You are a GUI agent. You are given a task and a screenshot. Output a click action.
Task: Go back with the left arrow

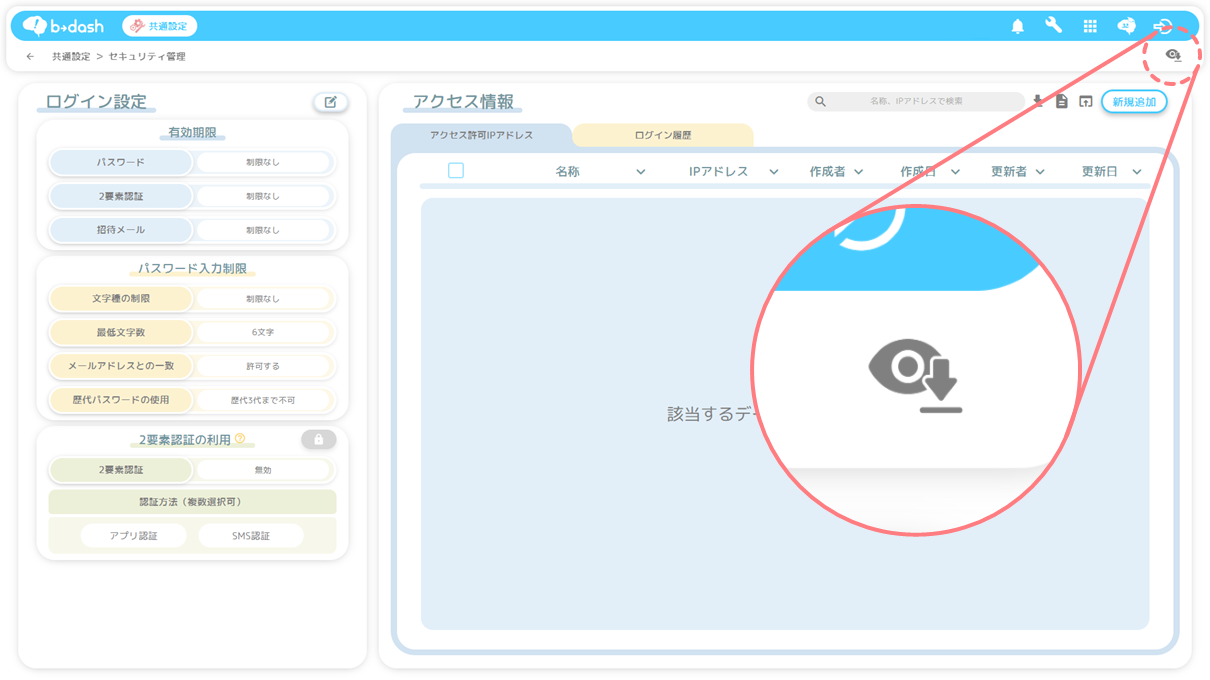click(x=30, y=57)
